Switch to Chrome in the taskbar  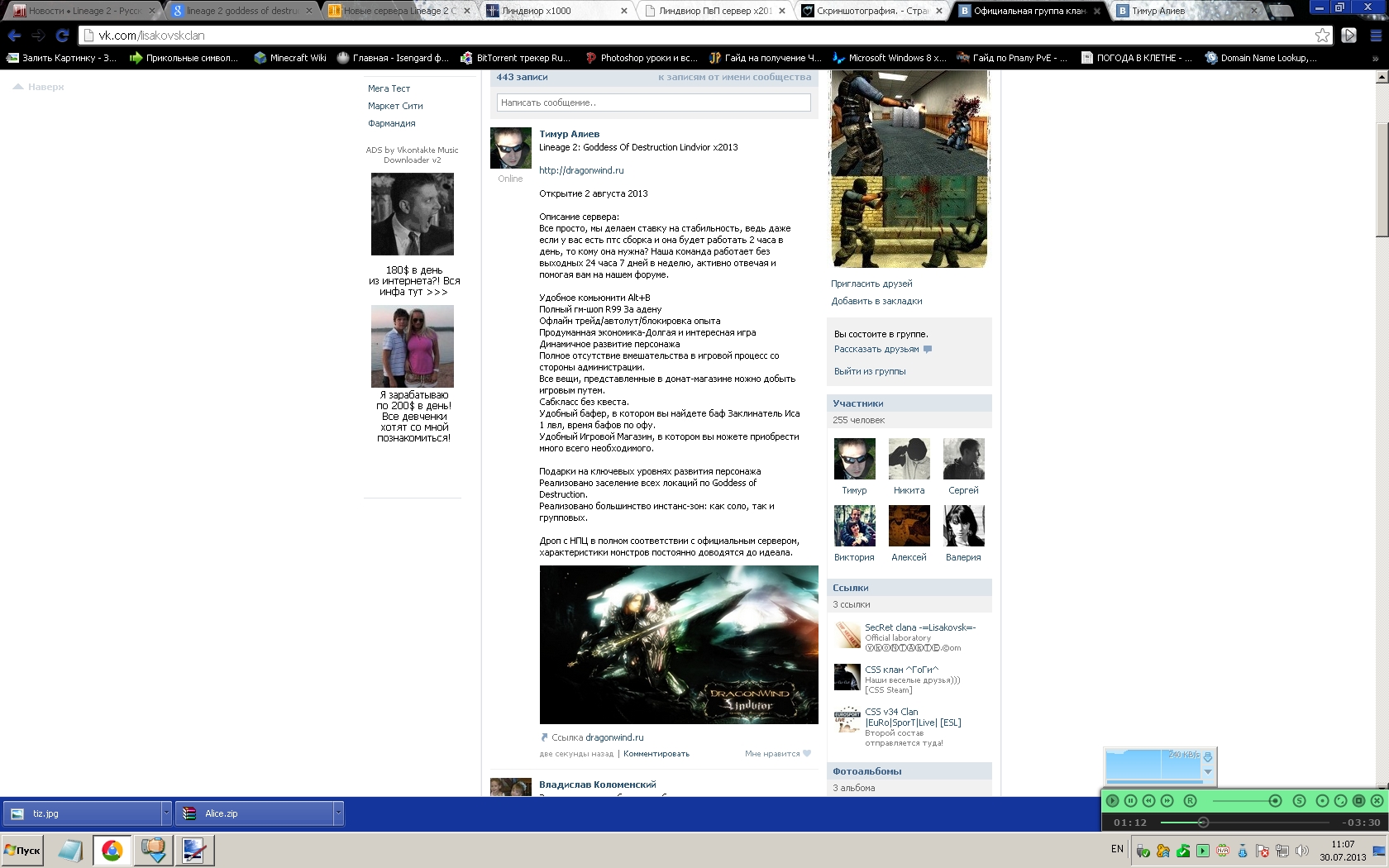(112, 850)
